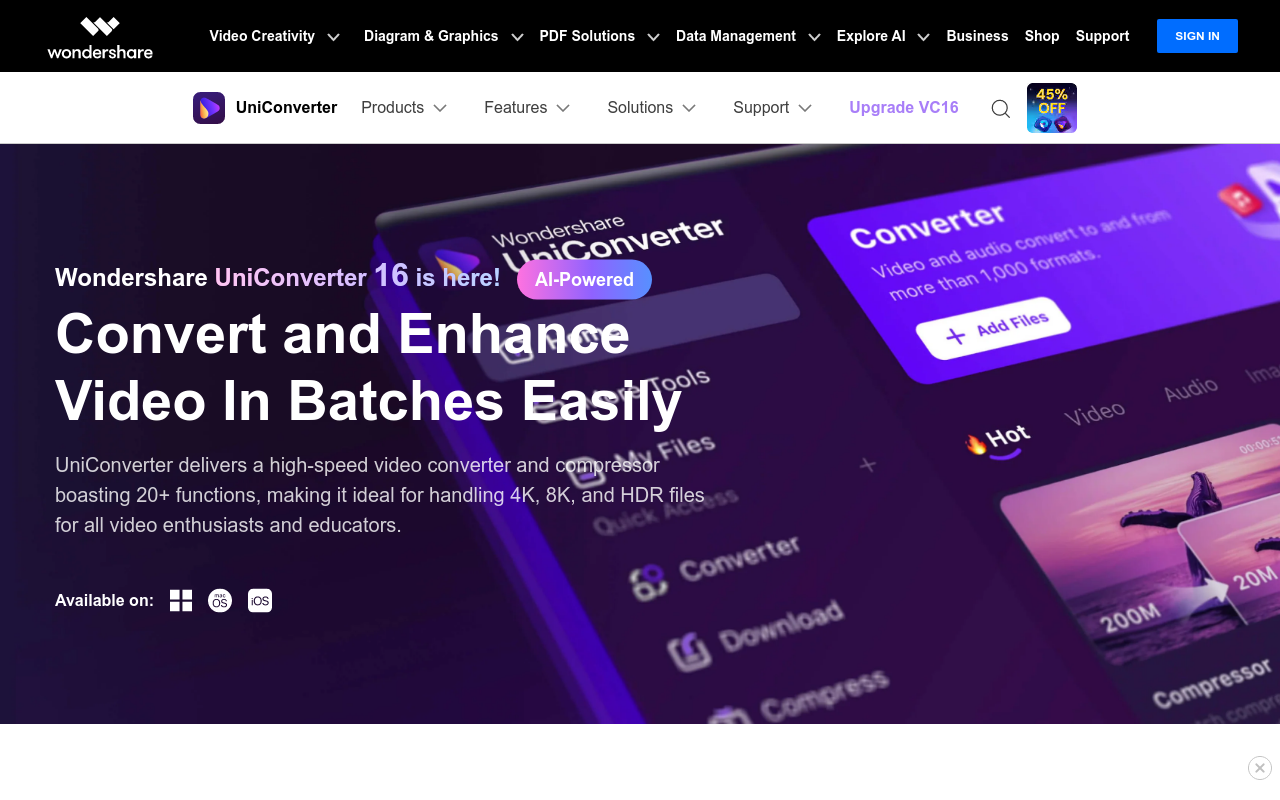Open the Explore AI menu

click(x=871, y=36)
